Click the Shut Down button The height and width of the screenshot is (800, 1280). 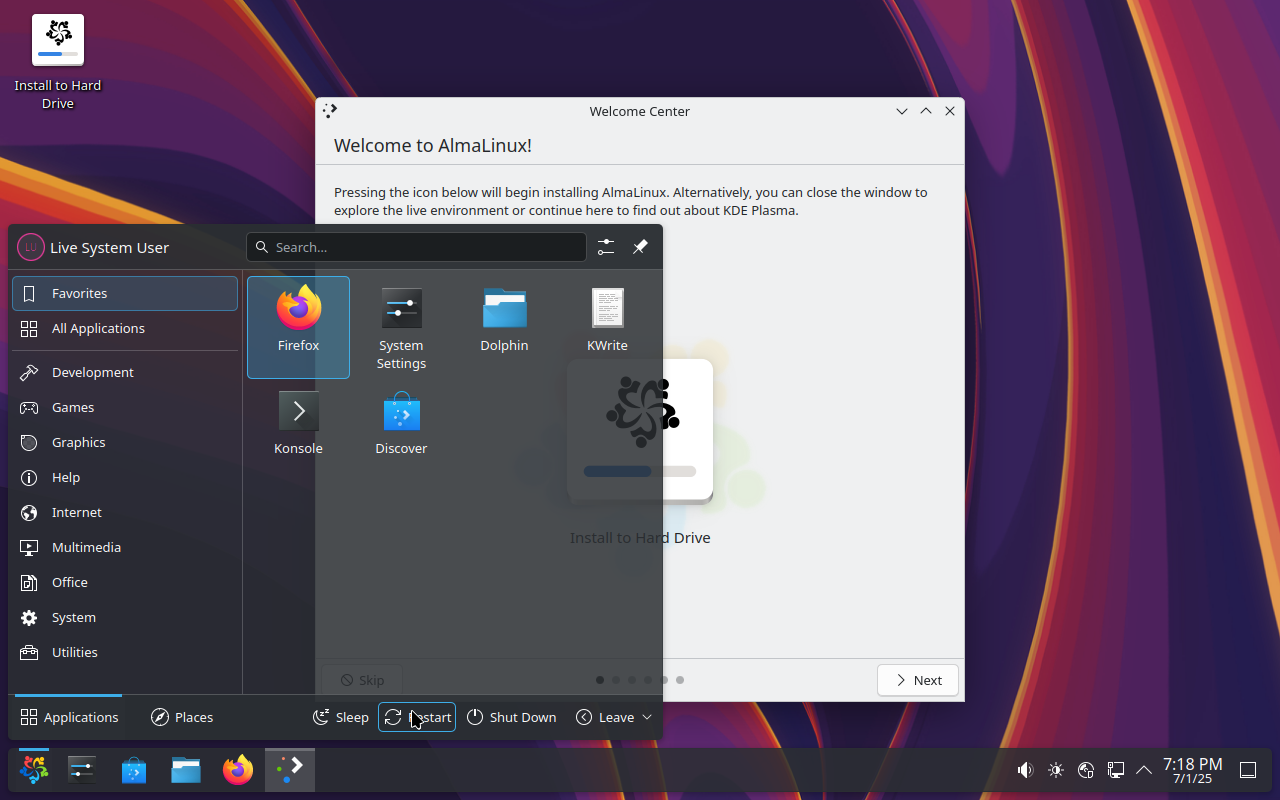click(511, 717)
